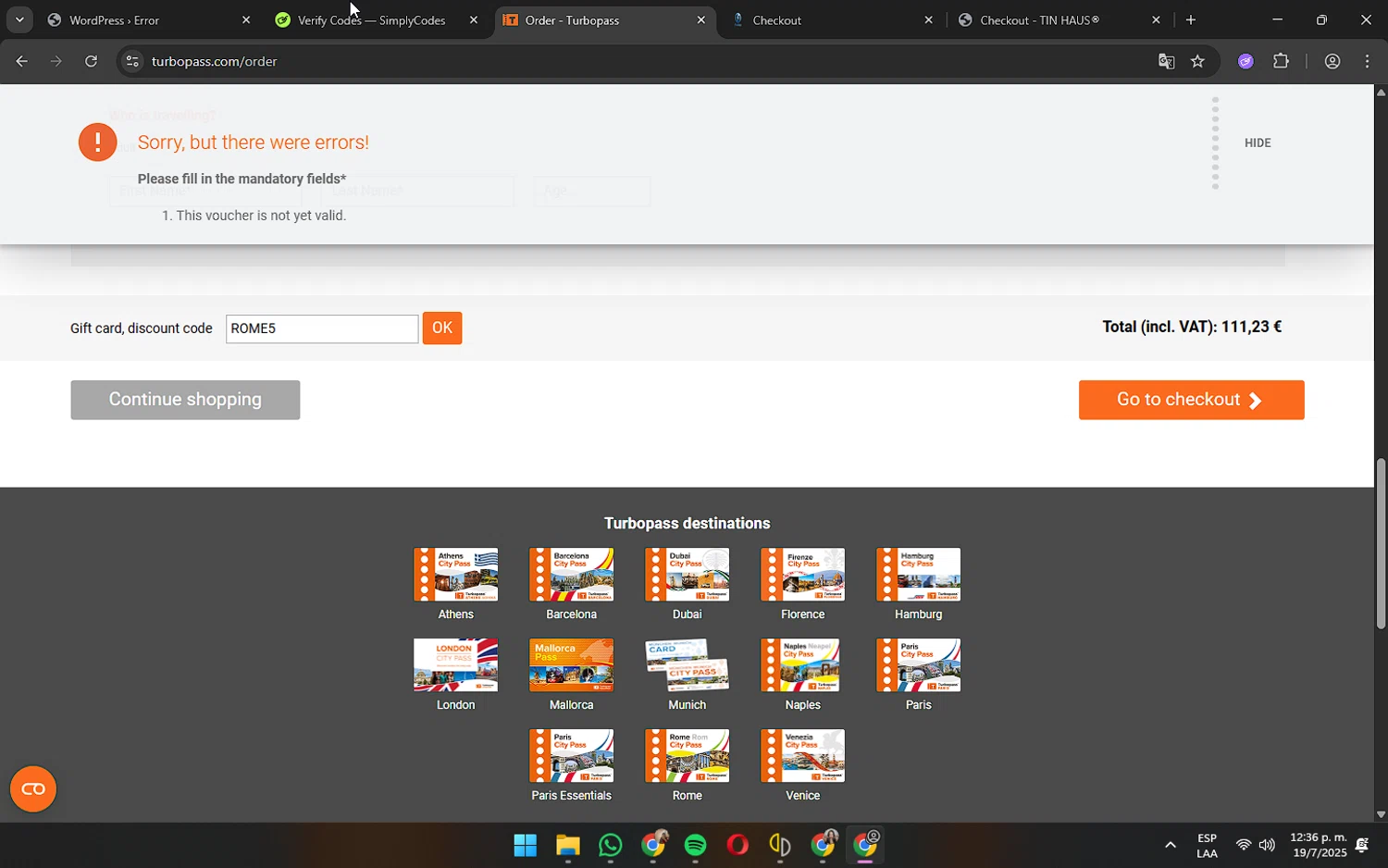
Task: Open the Munich City Pass thumbnail
Action: coord(687,665)
